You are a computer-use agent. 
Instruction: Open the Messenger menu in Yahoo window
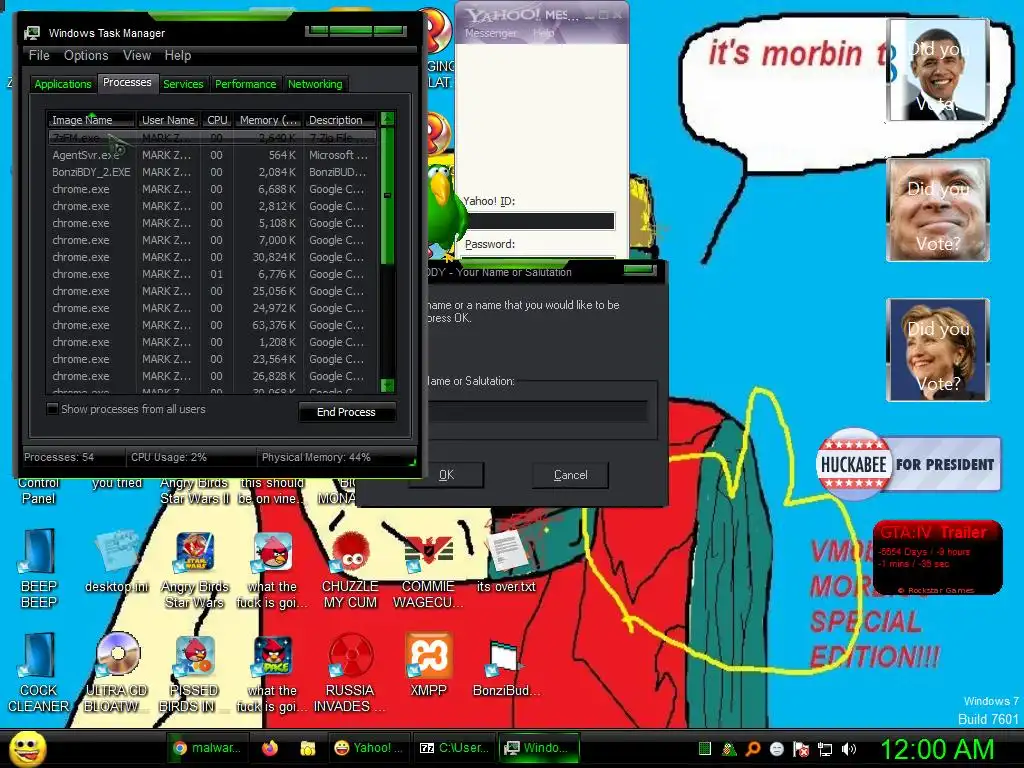490,33
